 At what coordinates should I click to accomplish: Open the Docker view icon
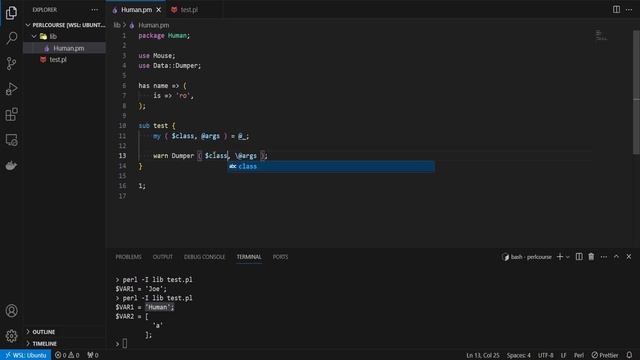pos(11,165)
